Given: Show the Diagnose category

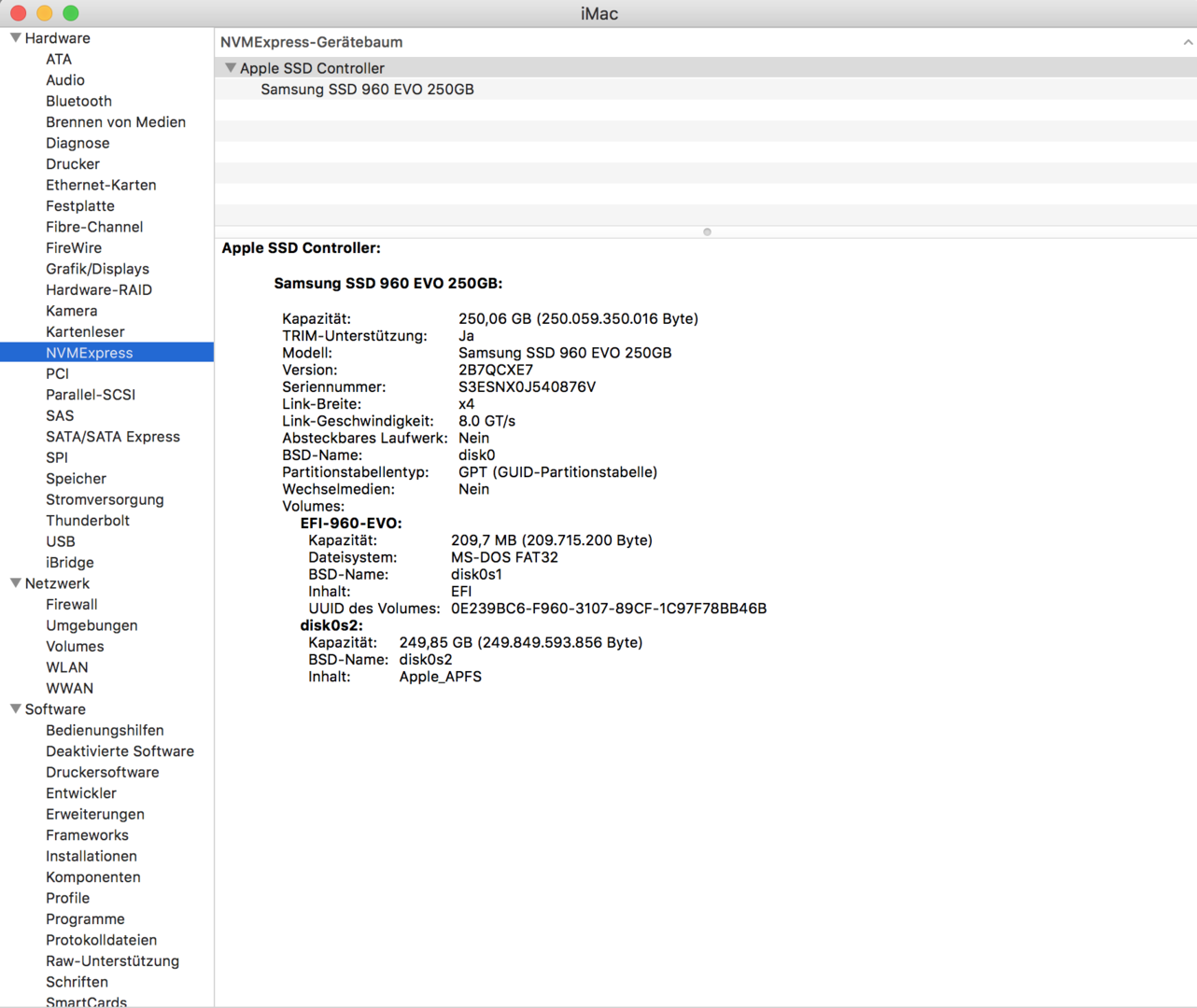Looking at the screenshot, I should tap(77, 143).
